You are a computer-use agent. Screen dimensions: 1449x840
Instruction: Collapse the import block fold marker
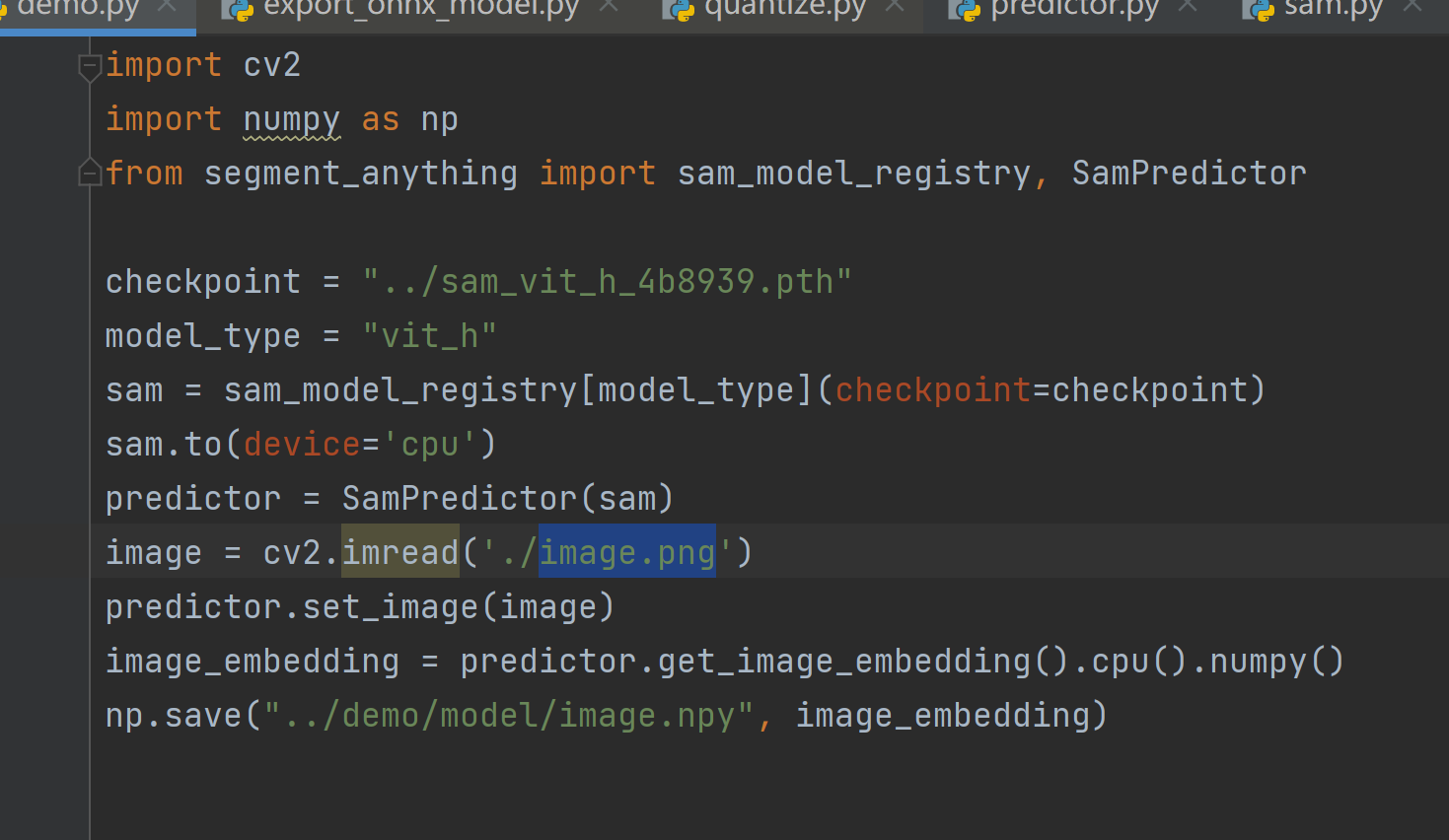88,66
